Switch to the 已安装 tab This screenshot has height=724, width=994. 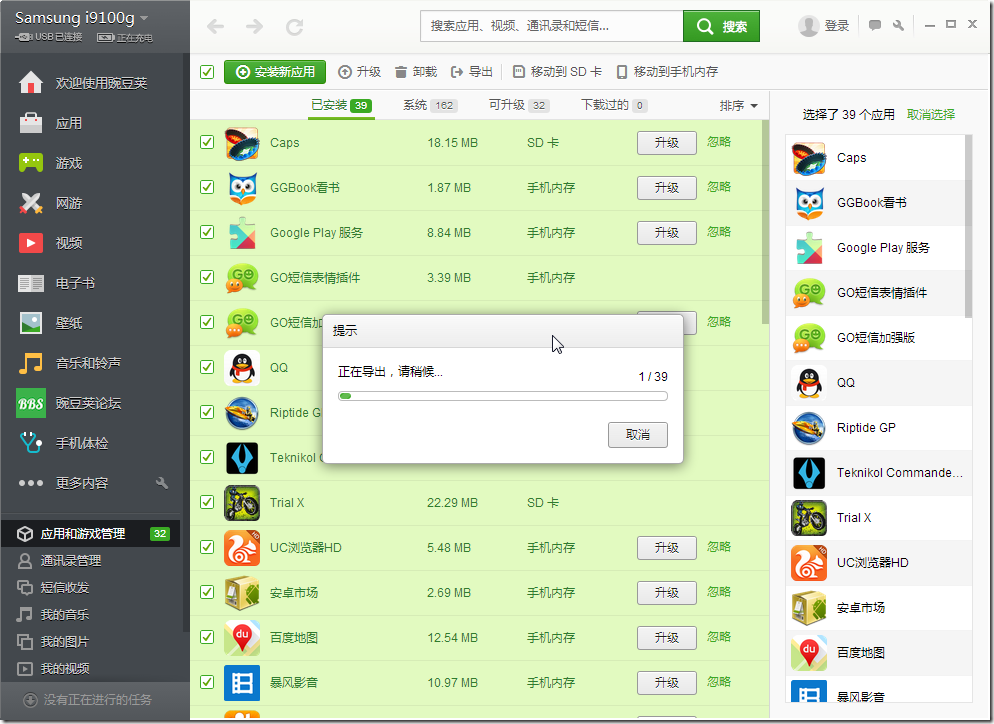point(341,105)
